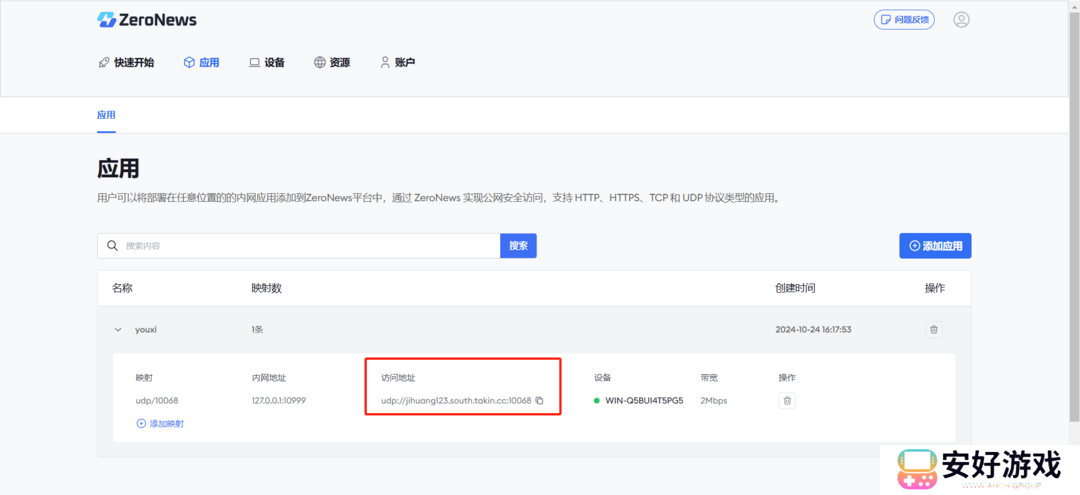Viewport: 1080px width, 495px height.
Task: Click device name WIN-Q5BUI4T5PG5
Action: [x=645, y=401]
